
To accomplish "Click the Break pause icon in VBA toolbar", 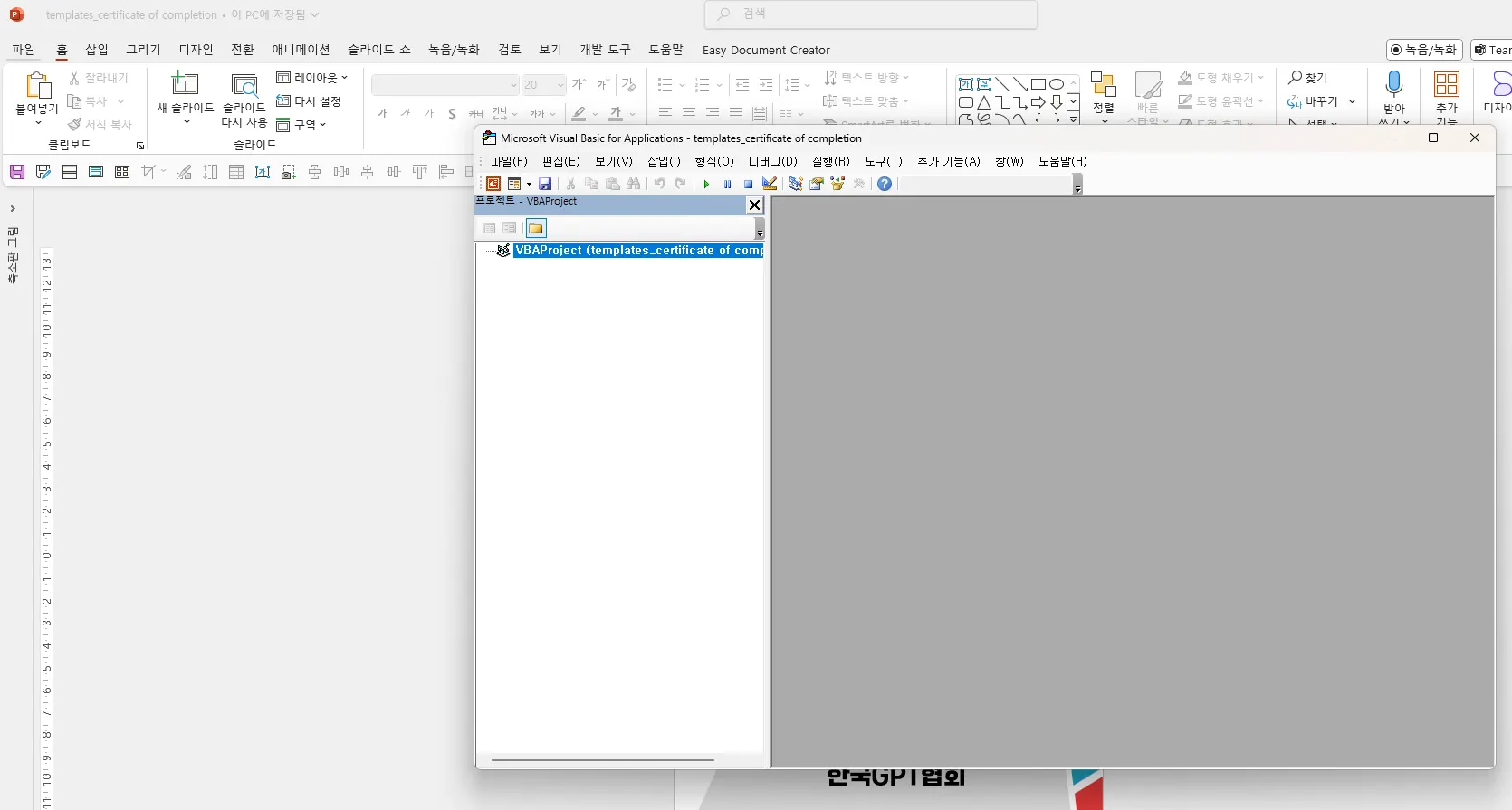I will tap(728, 184).
